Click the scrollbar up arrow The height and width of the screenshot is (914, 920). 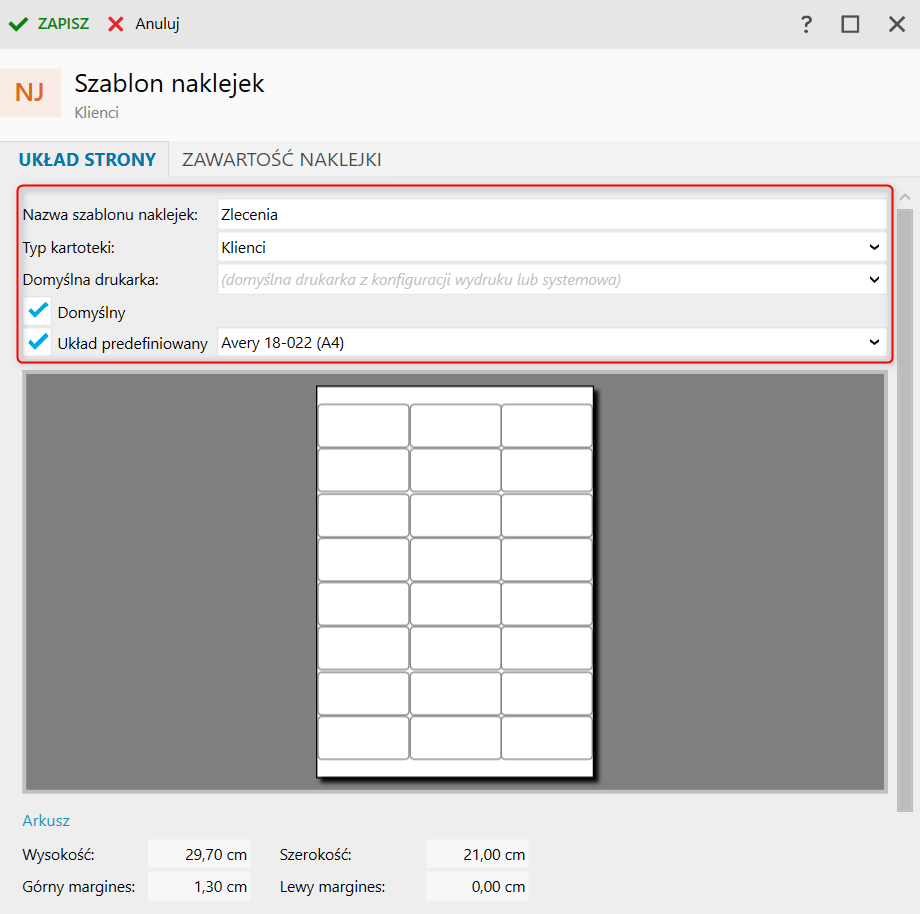click(x=905, y=198)
